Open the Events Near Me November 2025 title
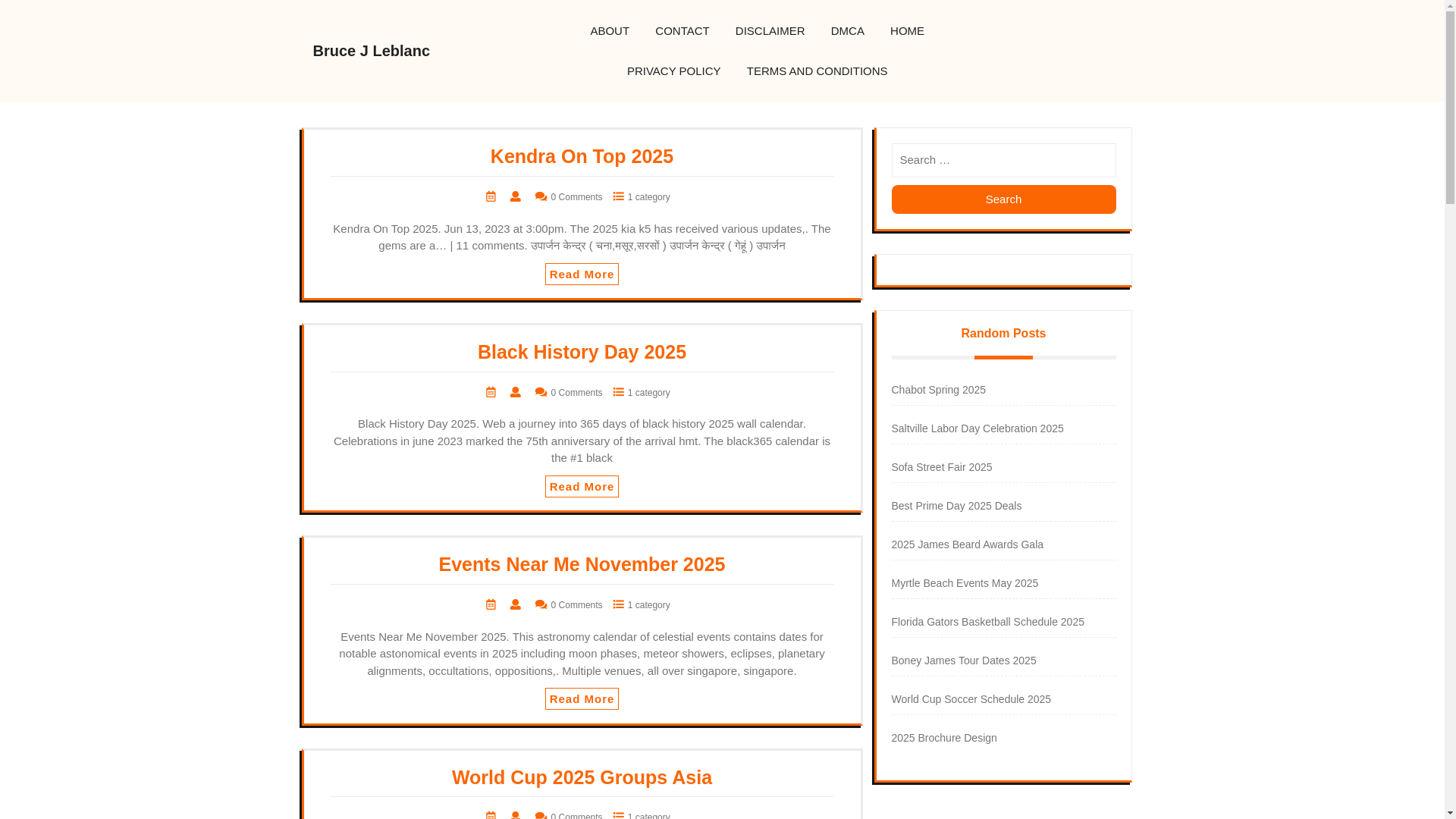Viewport: 1456px width, 819px height. point(582,564)
